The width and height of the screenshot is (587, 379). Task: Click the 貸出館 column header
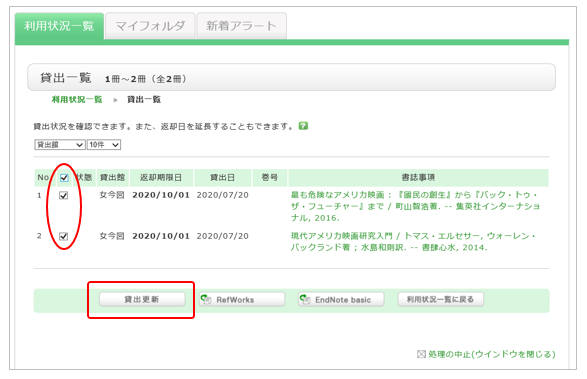(112, 178)
